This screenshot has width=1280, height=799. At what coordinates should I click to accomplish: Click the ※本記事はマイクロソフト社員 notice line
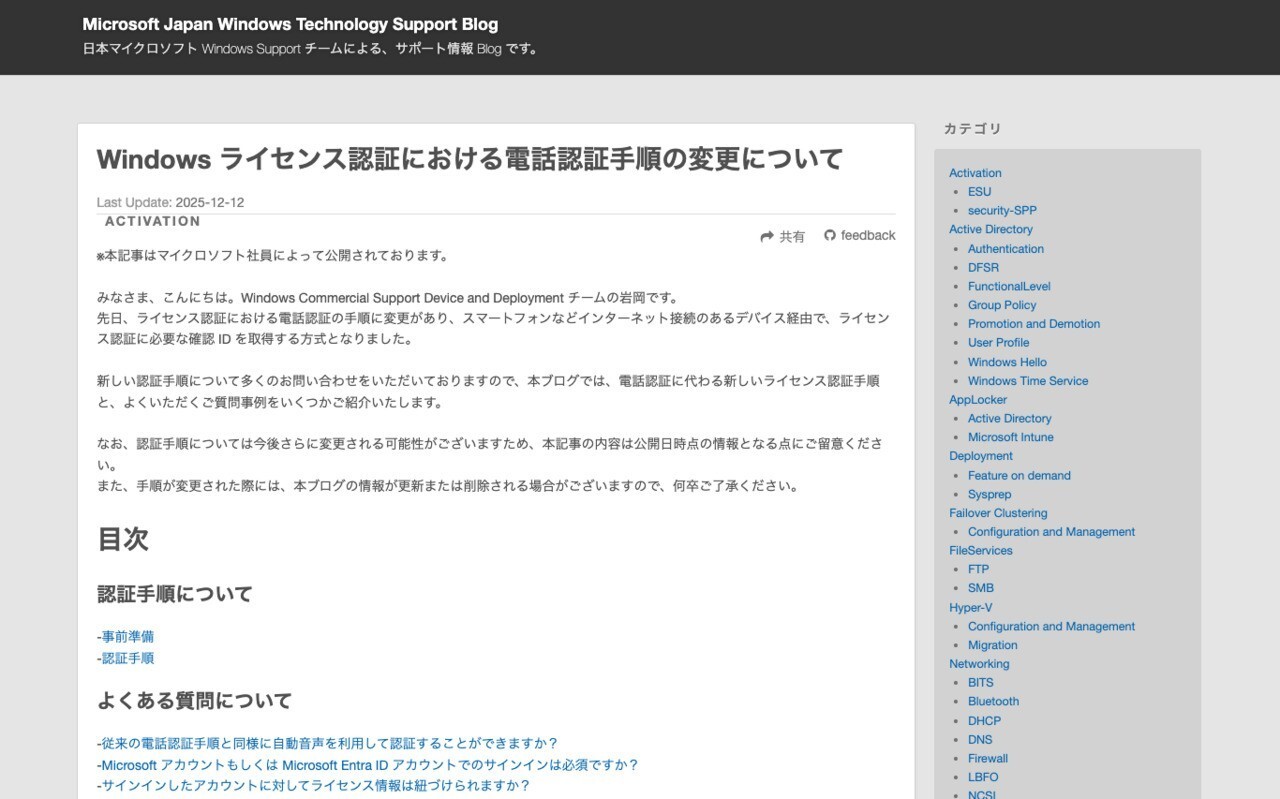(273, 255)
